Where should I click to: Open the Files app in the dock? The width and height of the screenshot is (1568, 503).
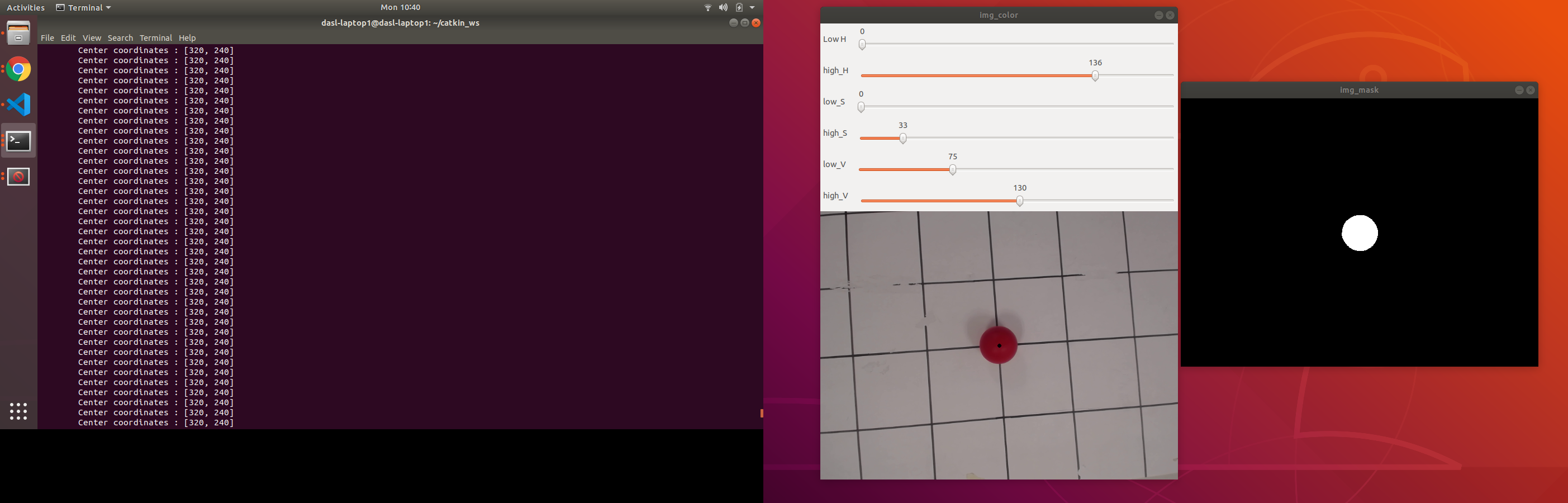pyautogui.click(x=18, y=34)
